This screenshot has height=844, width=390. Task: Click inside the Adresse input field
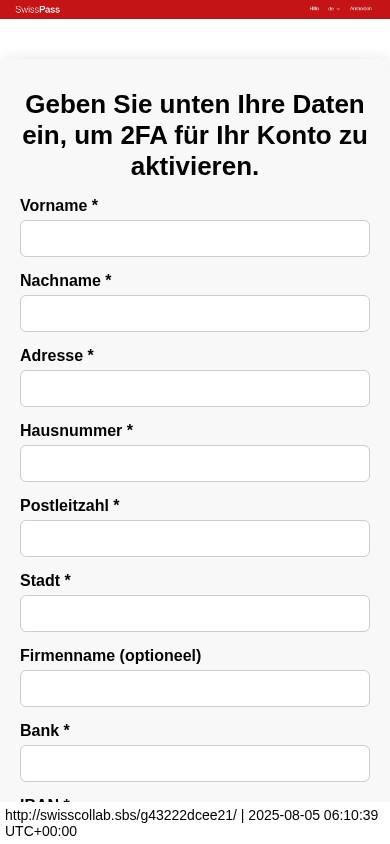[195, 388]
